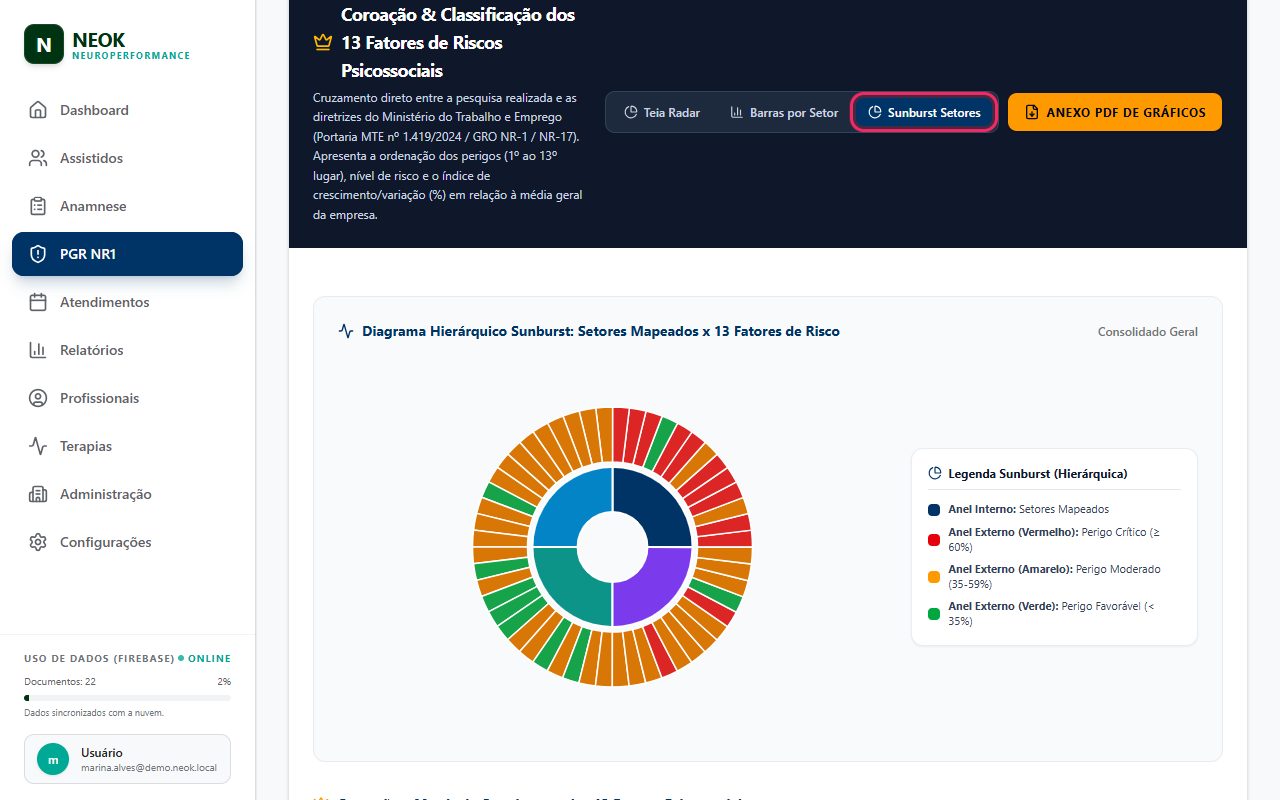Click the pie icon beside Legenda Sunburst
This screenshot has width=1280, height=800.
tap(935, 473)
